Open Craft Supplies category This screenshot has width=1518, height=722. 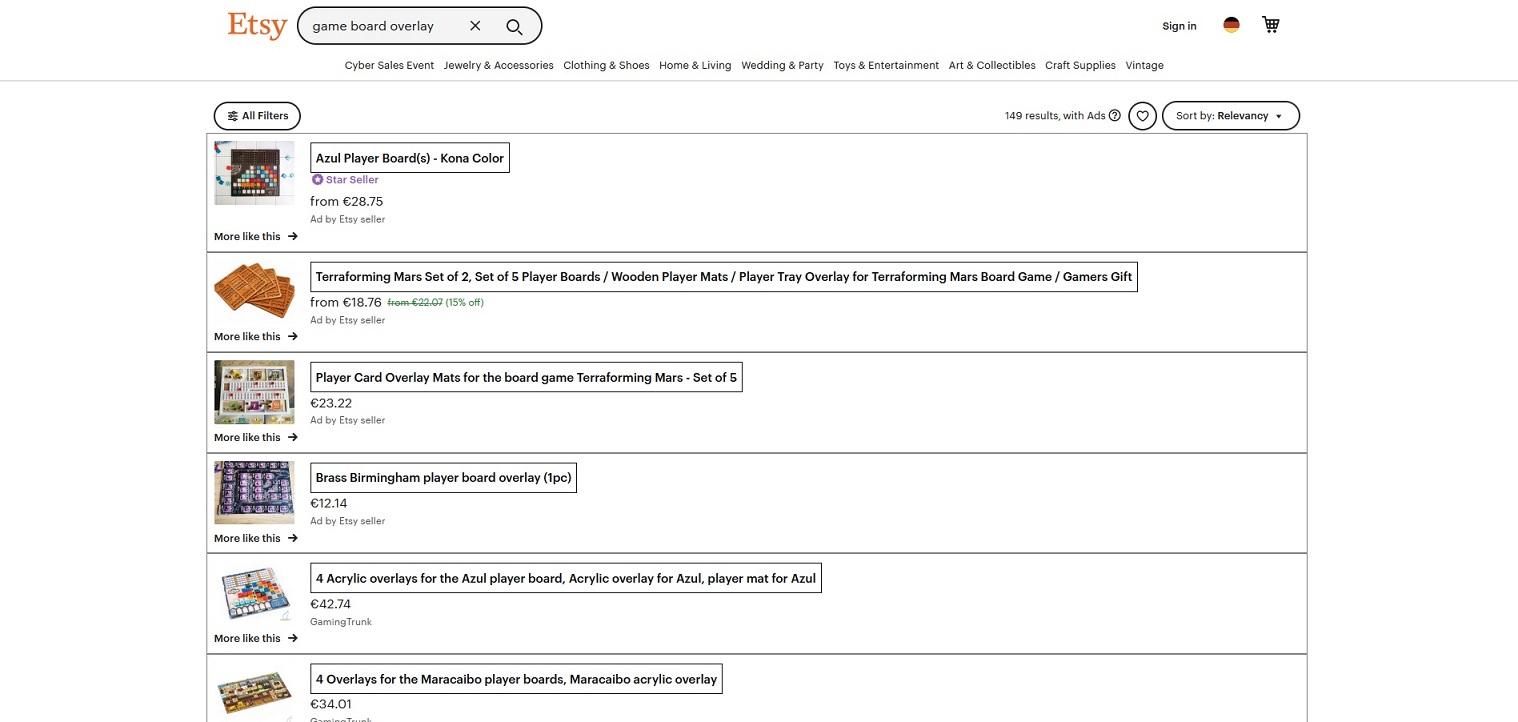click(x=1080, y=65)
